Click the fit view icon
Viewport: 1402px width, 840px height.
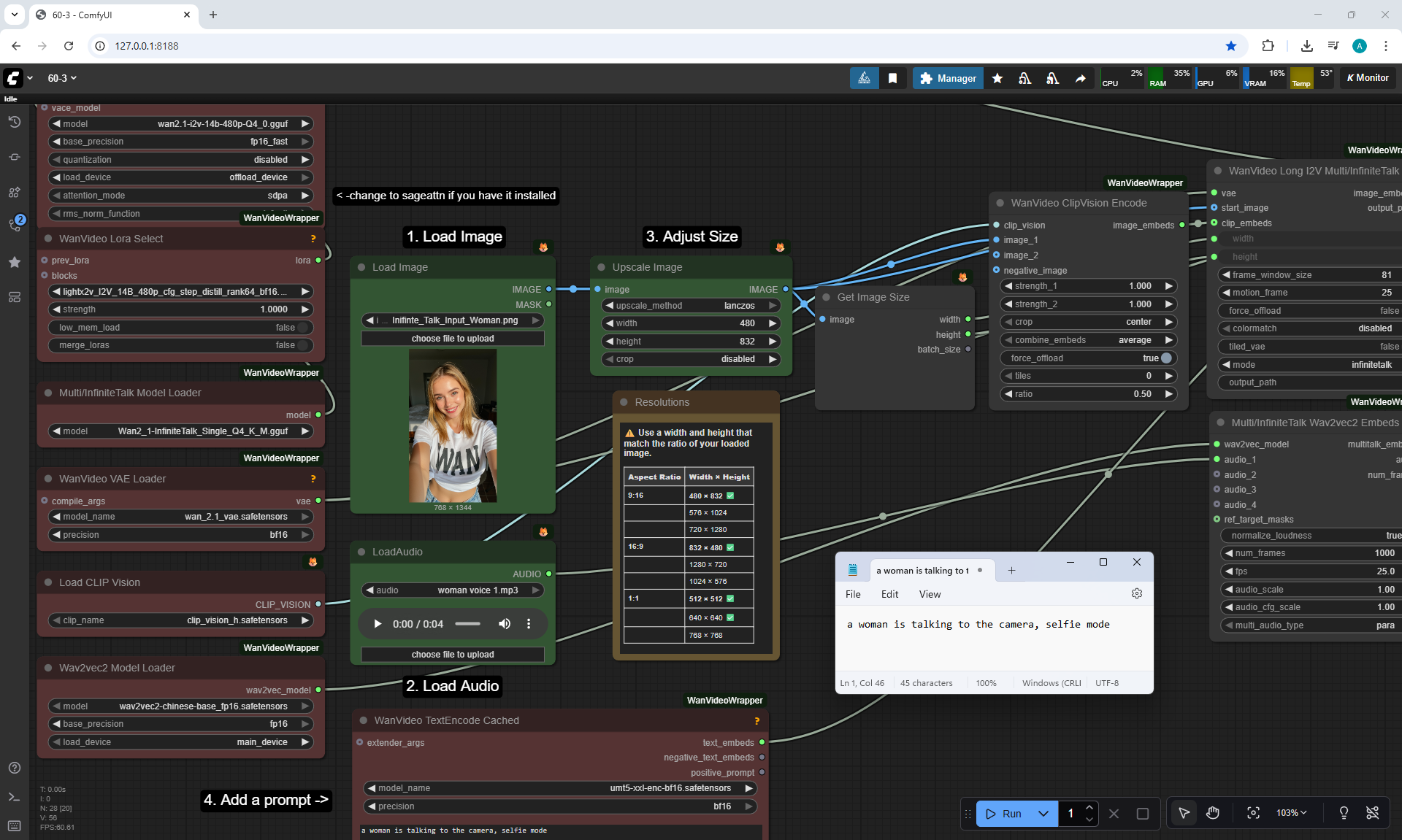(x=1253, y=813)
